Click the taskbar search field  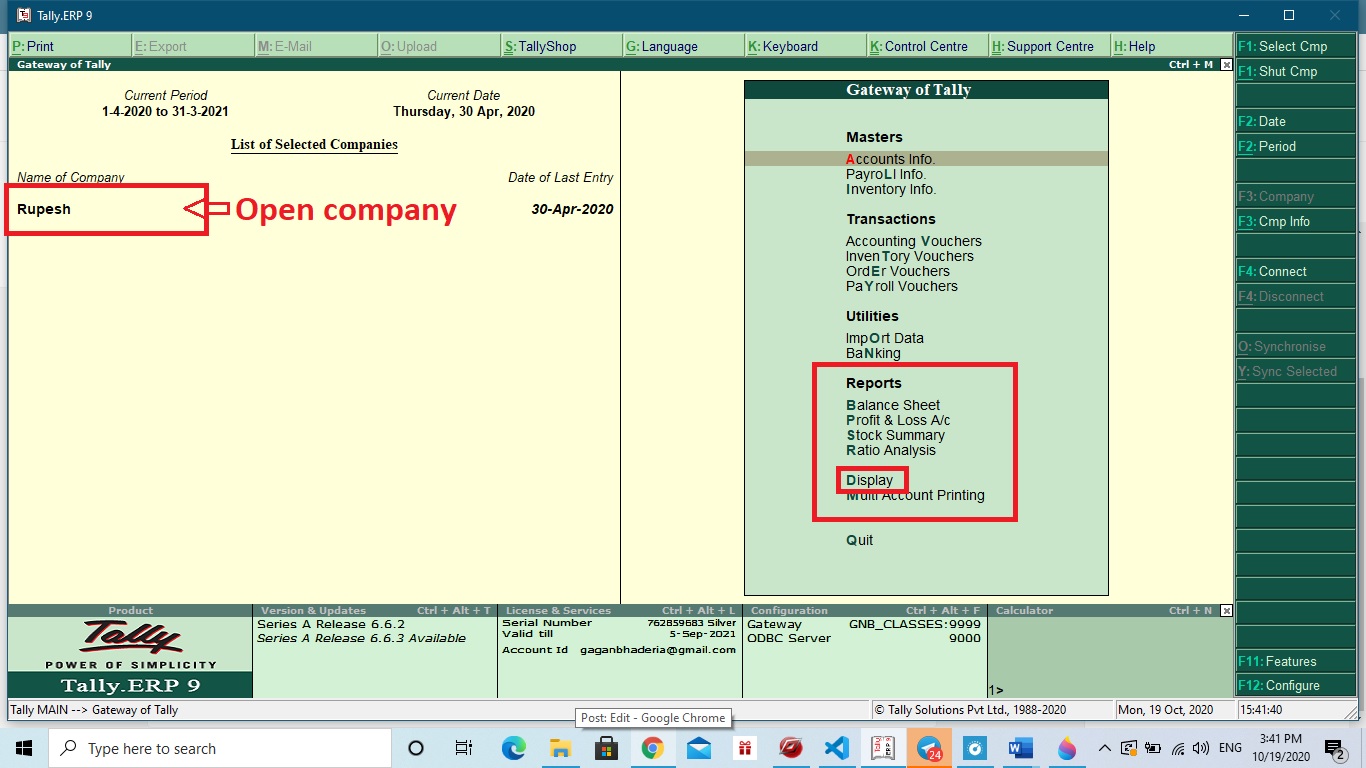(220, 748)
